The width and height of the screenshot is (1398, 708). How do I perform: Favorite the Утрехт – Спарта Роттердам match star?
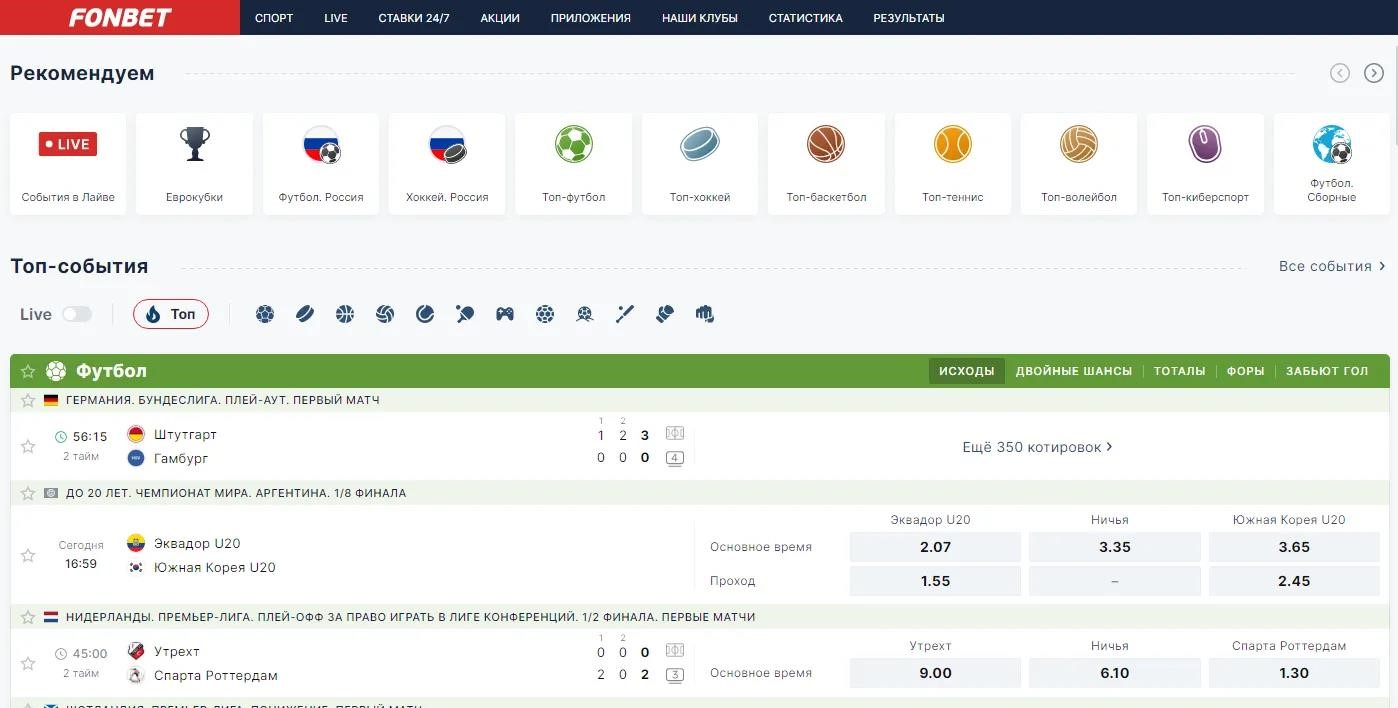click(28, 663)
